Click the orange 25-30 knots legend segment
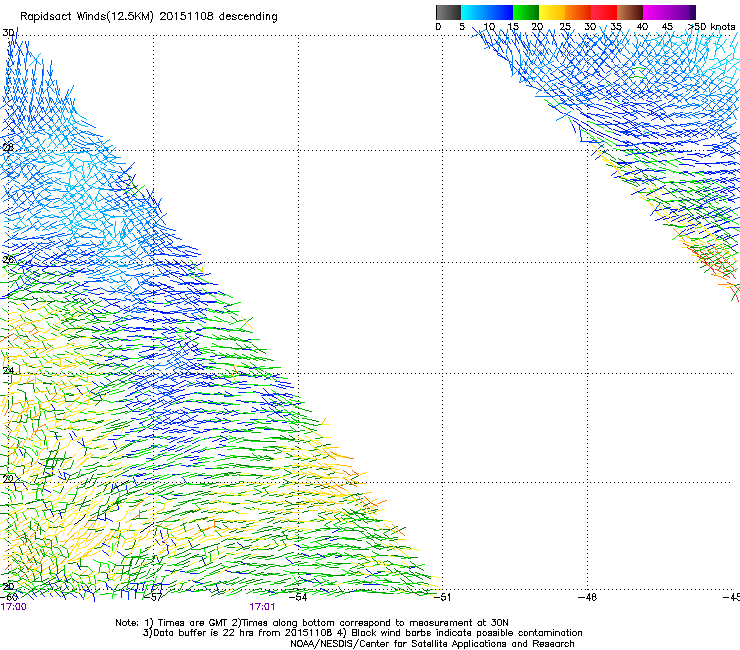This screenshot has width=740, height=650. [x=578, y=12]
